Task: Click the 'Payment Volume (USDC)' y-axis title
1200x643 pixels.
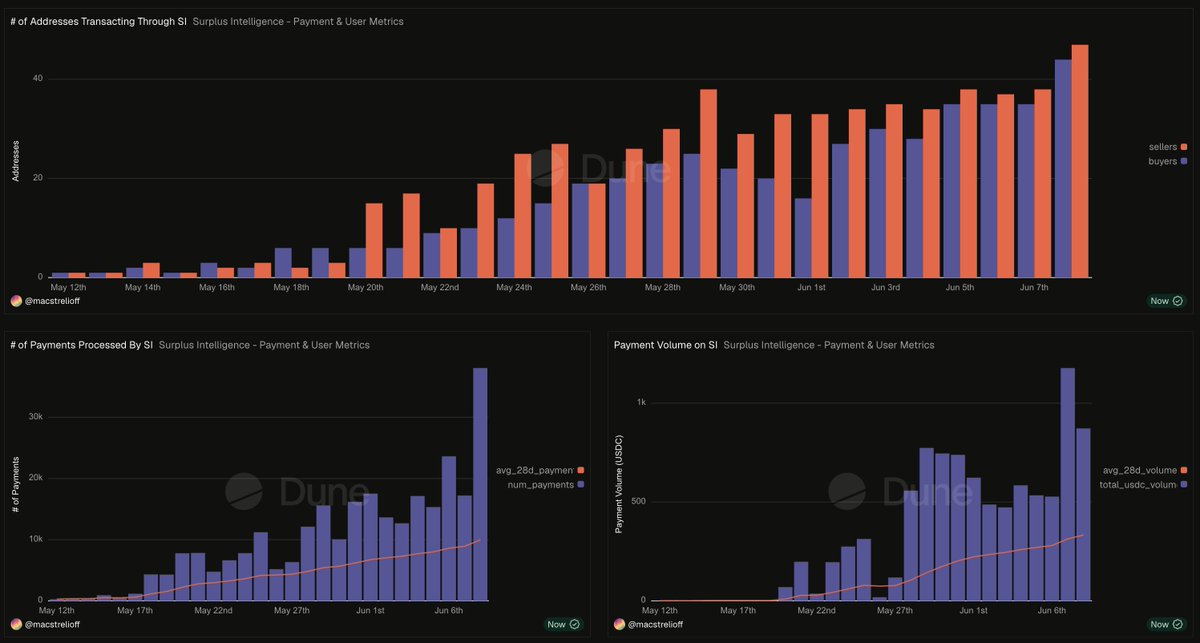Action: (x=619, y=484)
